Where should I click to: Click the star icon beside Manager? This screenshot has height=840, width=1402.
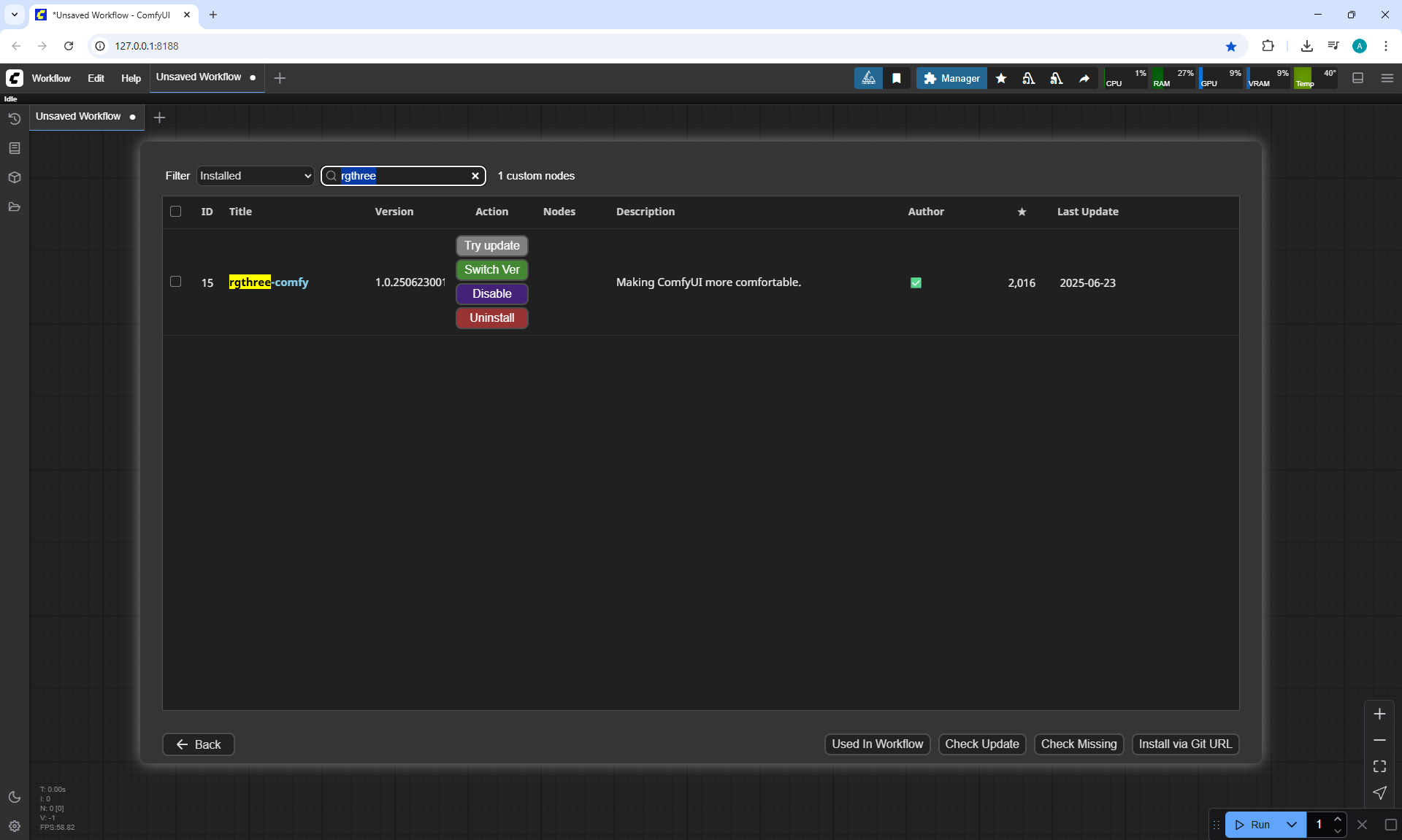1001,78
